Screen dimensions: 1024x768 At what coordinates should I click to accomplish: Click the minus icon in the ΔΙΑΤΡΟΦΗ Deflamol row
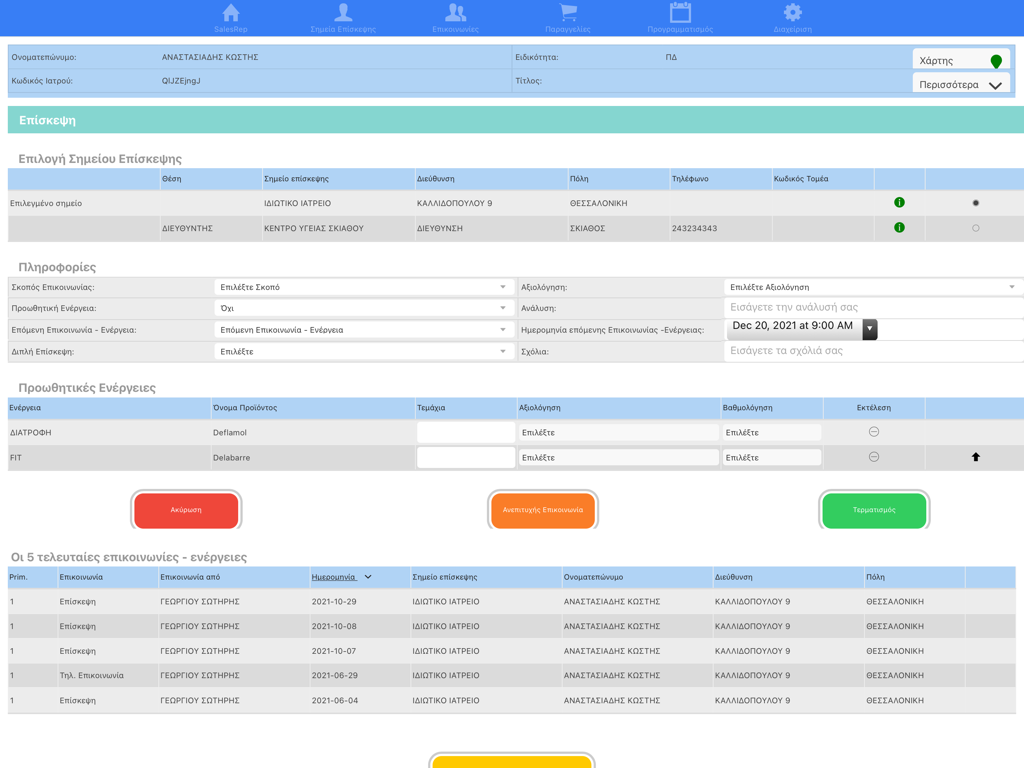tap(872, 431)
